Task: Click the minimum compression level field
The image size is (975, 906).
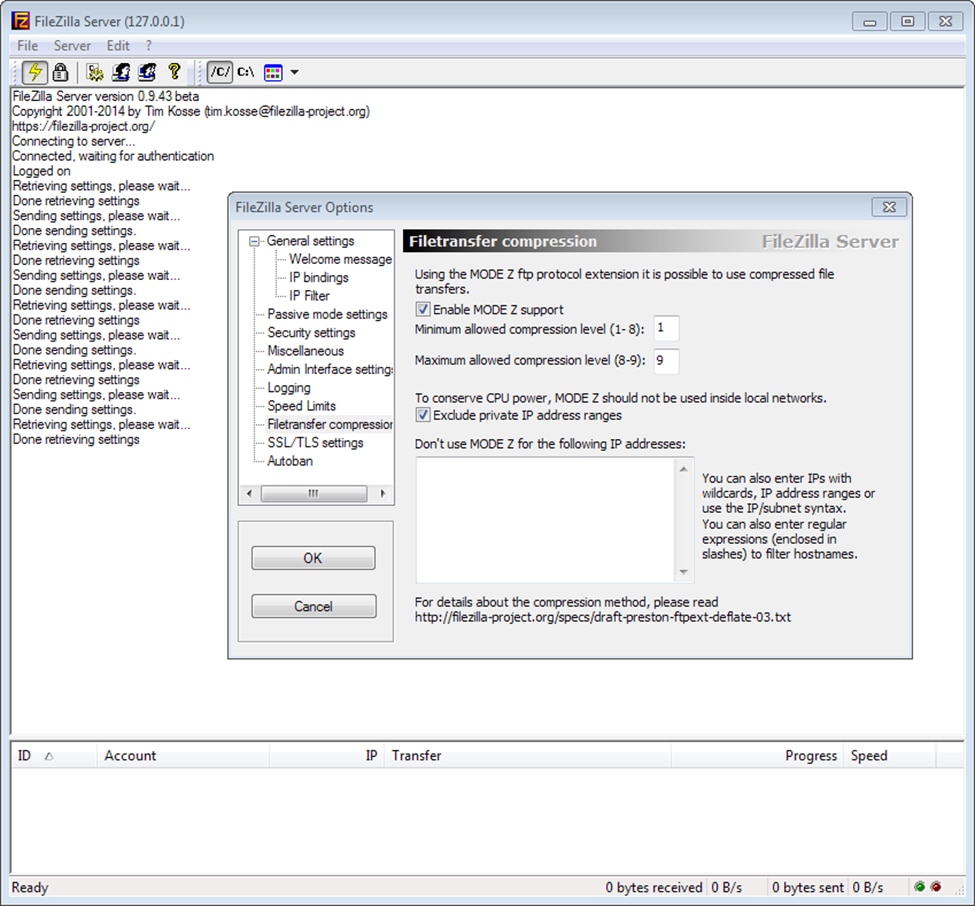Action: point(666,328)
